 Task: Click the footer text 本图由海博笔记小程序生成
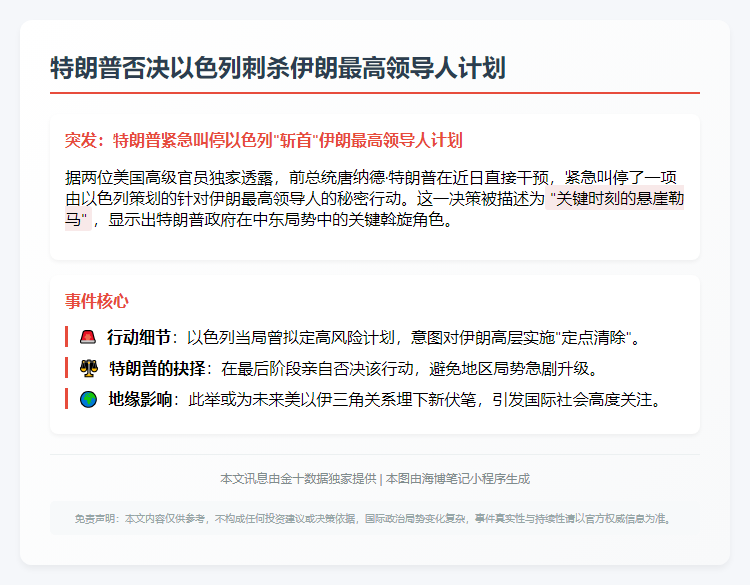pyautogui.click(x=458, y=479)
